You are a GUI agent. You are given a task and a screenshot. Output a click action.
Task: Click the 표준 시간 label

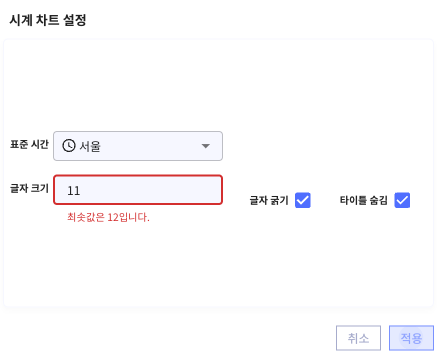[x=29, y=144]
